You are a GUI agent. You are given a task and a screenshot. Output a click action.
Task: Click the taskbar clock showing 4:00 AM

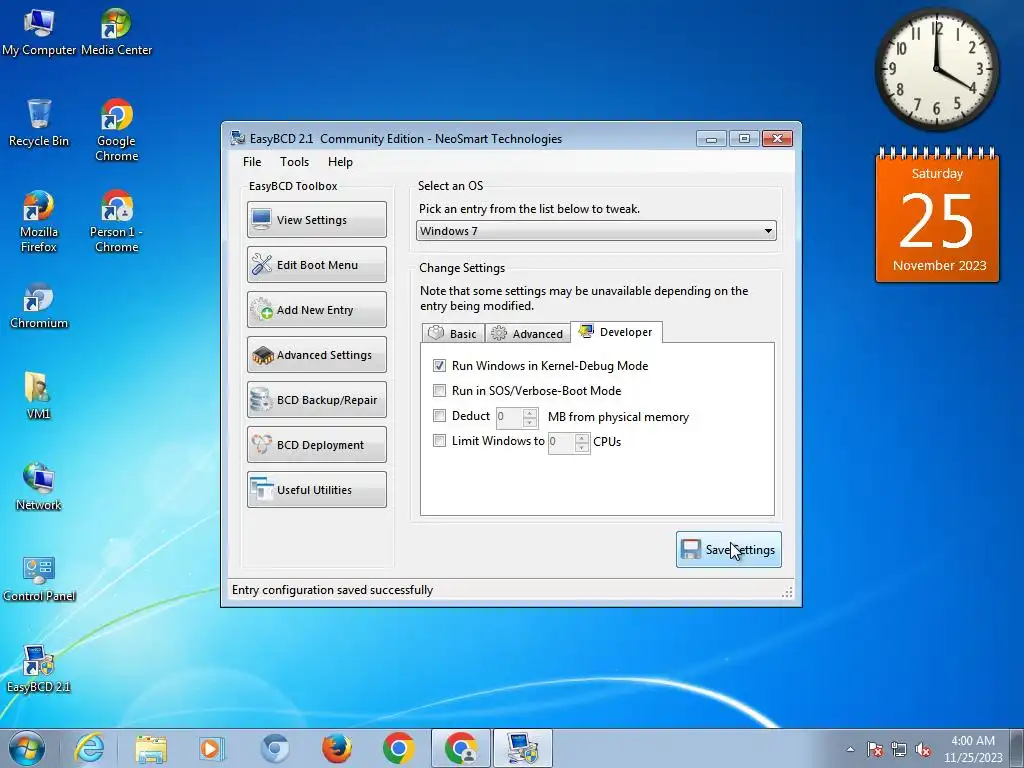point(972,749)
